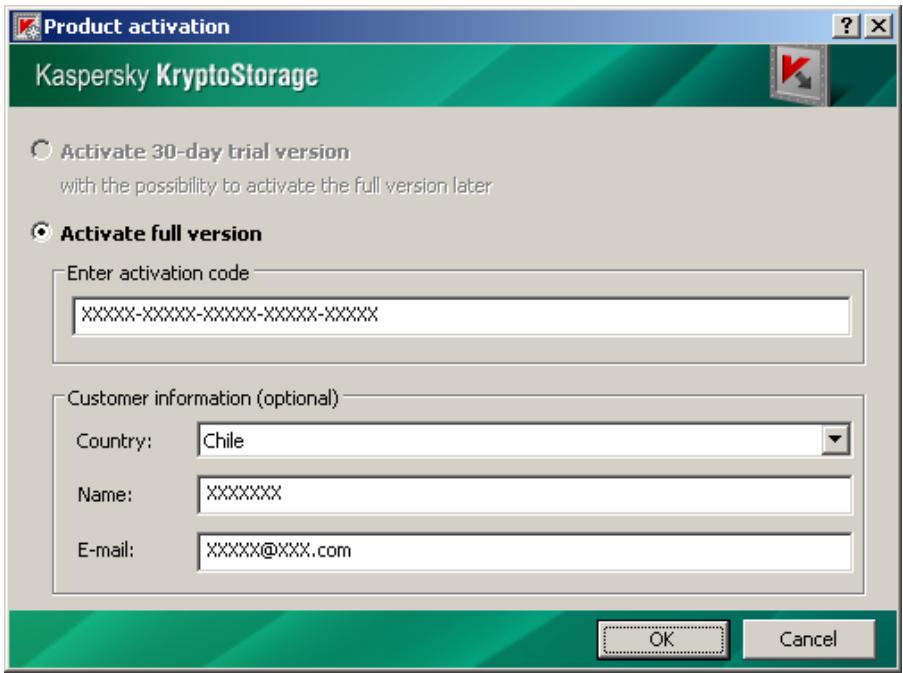Confirm activation with OK button
The width and height of the screenshot is (903, 673).
pos(663,639)
